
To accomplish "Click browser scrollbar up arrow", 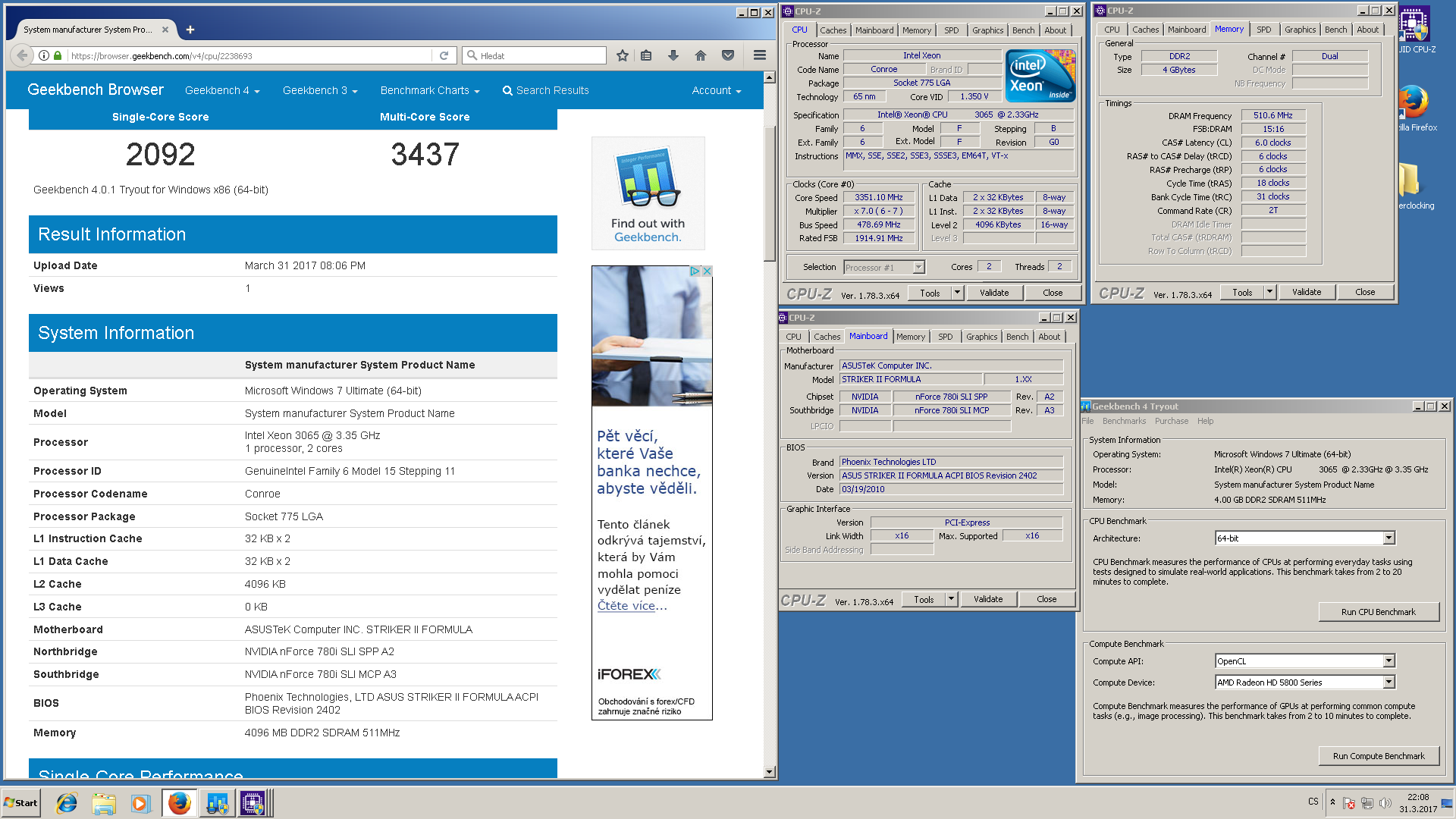I will (770, 77).
